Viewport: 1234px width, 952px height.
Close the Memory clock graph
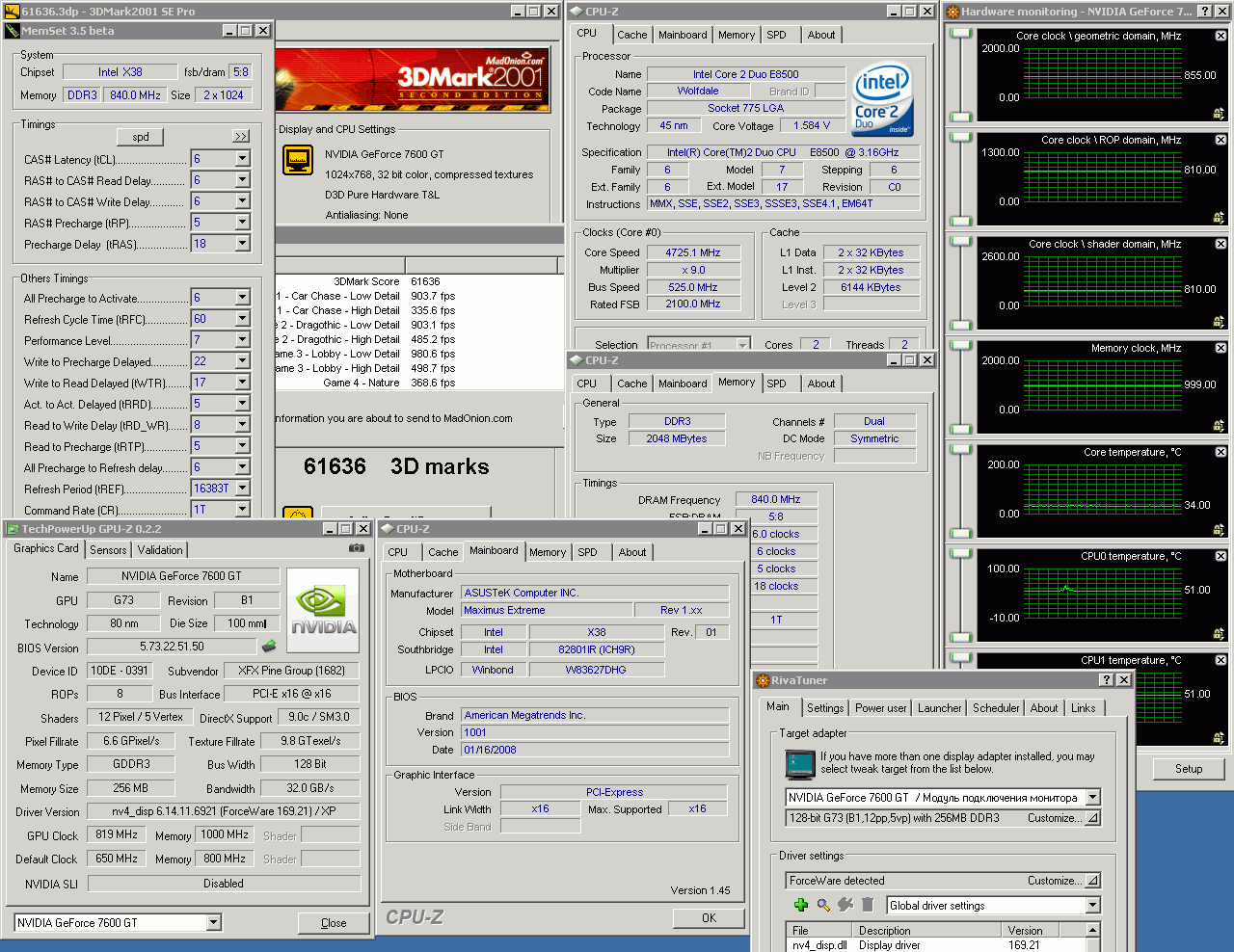(1221, 348)
